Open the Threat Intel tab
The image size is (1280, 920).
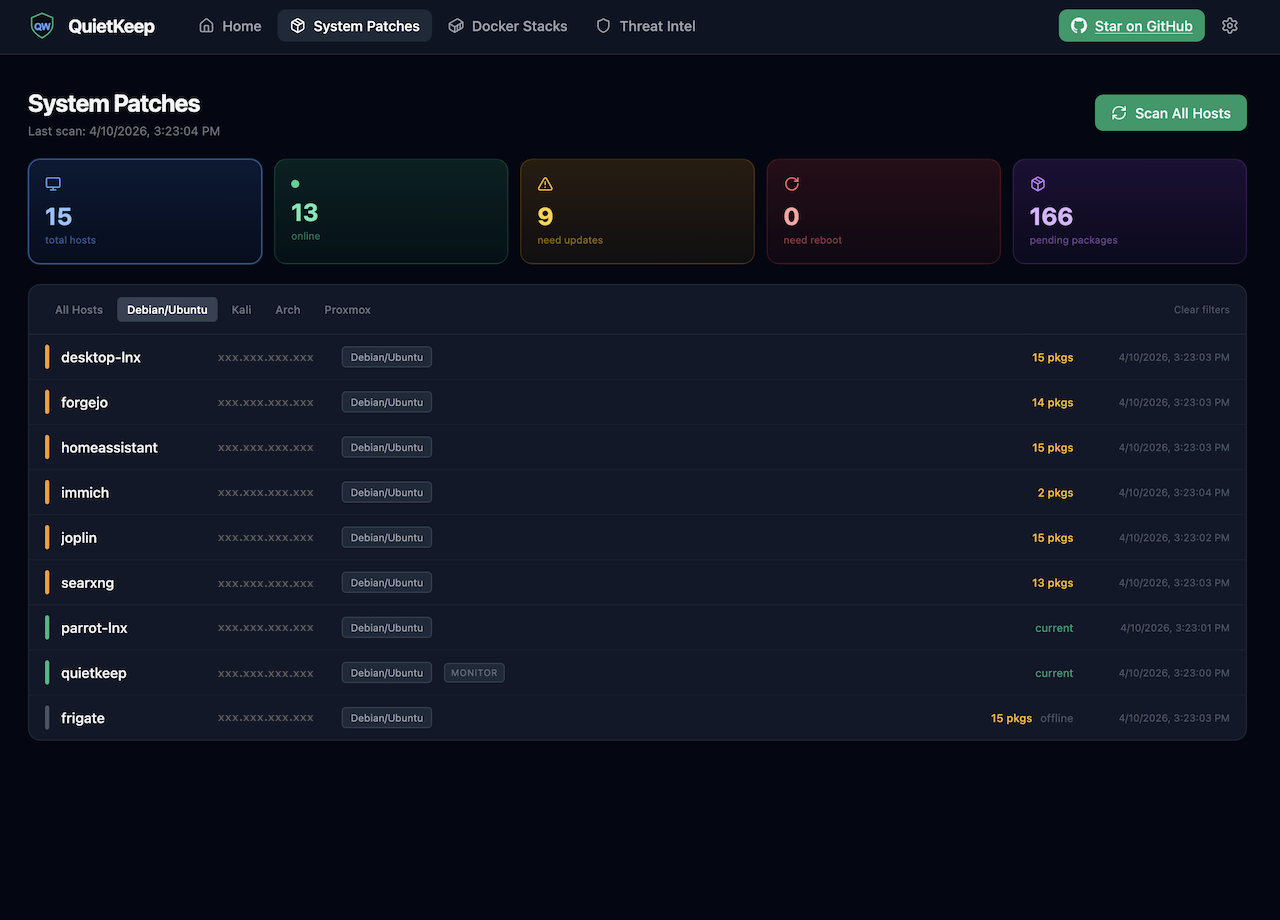click(x=645, y=26)
